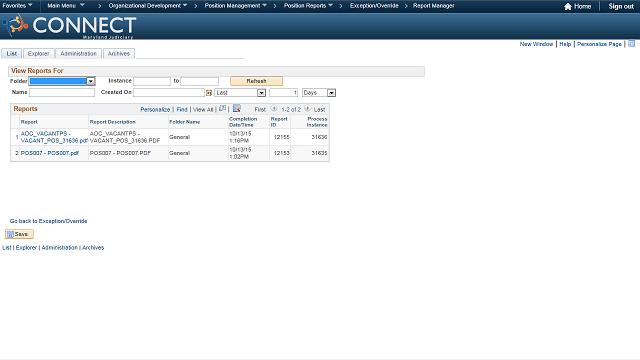Screen dimensions: 640x360
Task: Open POS007 - POS007.pdf report link
Action: (x=49, y=153)
